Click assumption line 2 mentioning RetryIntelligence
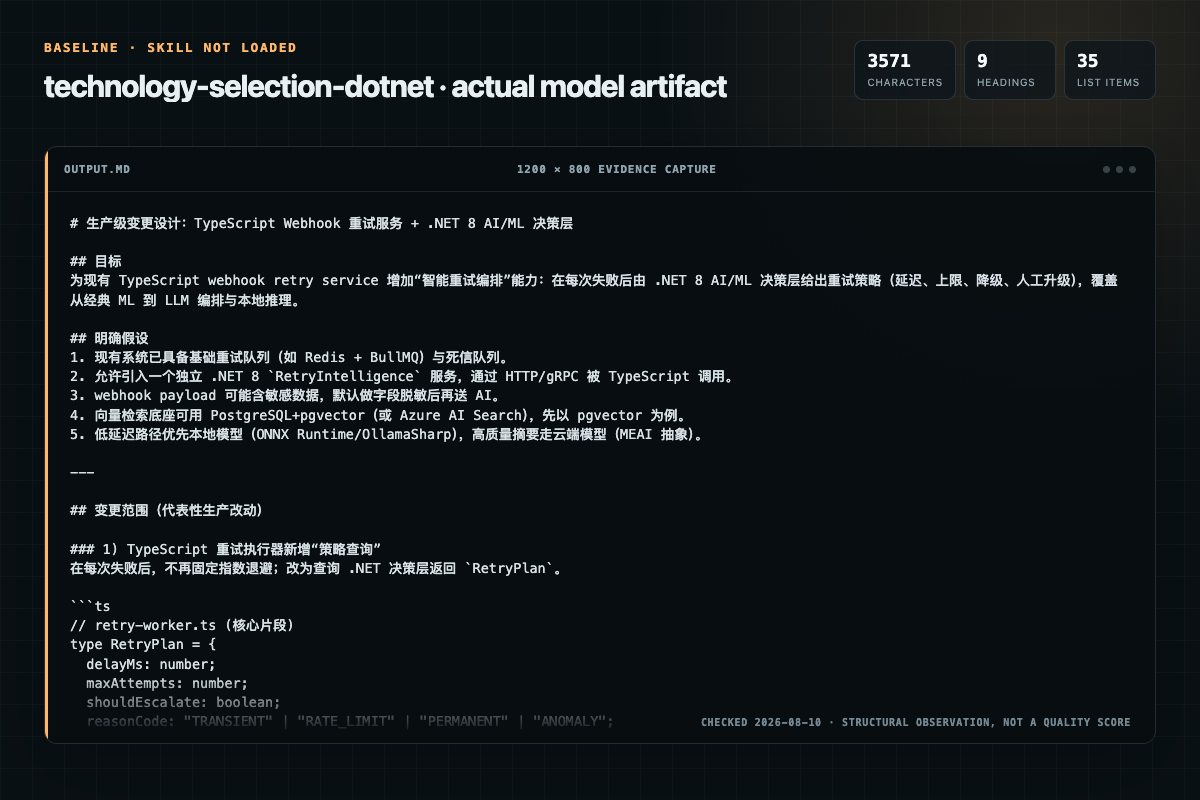Viewport: 1200px width, 800px height. (x=402, y=376)
